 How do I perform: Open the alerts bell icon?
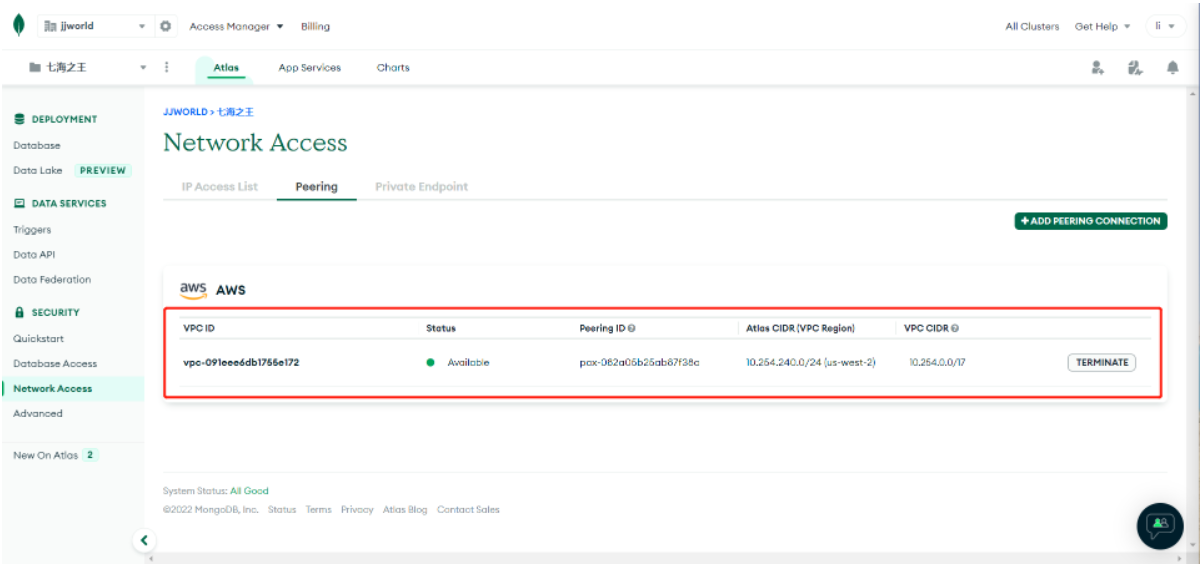[1172, 68]
